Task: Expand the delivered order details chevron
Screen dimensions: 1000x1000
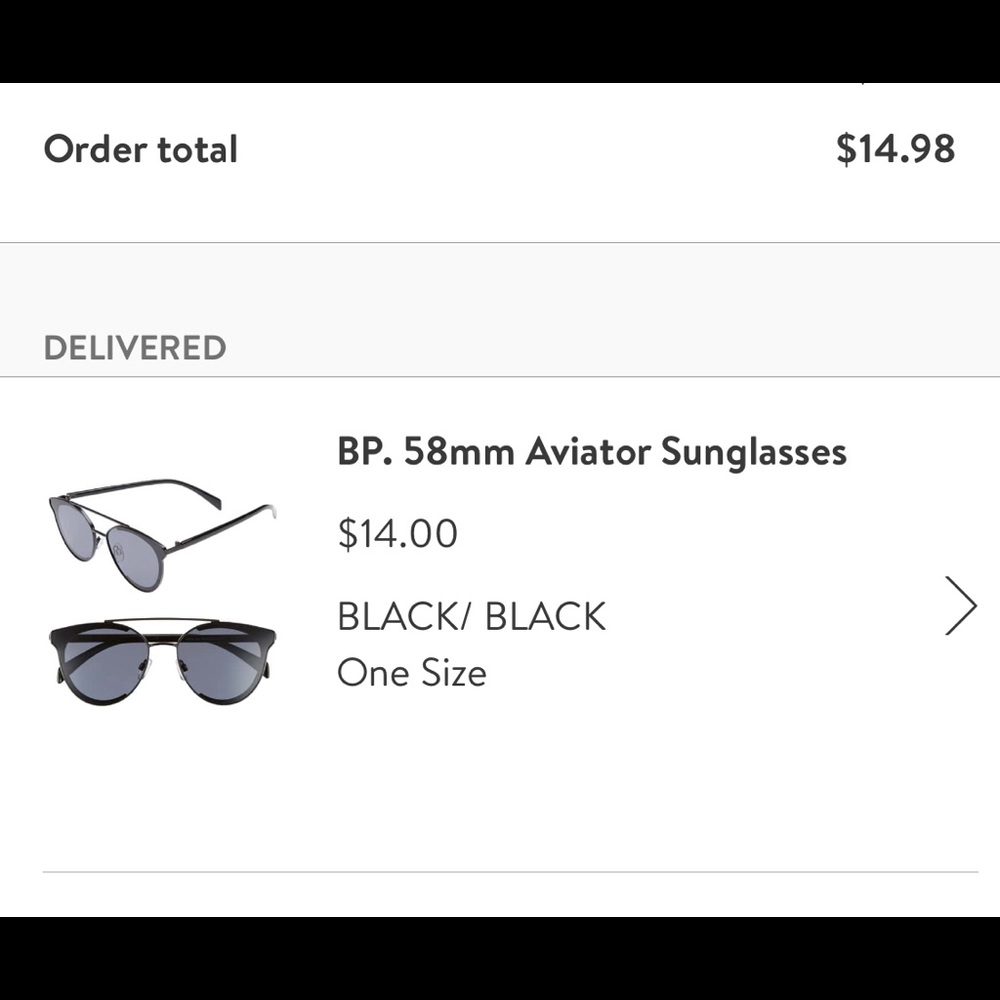Action: point(961,605)
